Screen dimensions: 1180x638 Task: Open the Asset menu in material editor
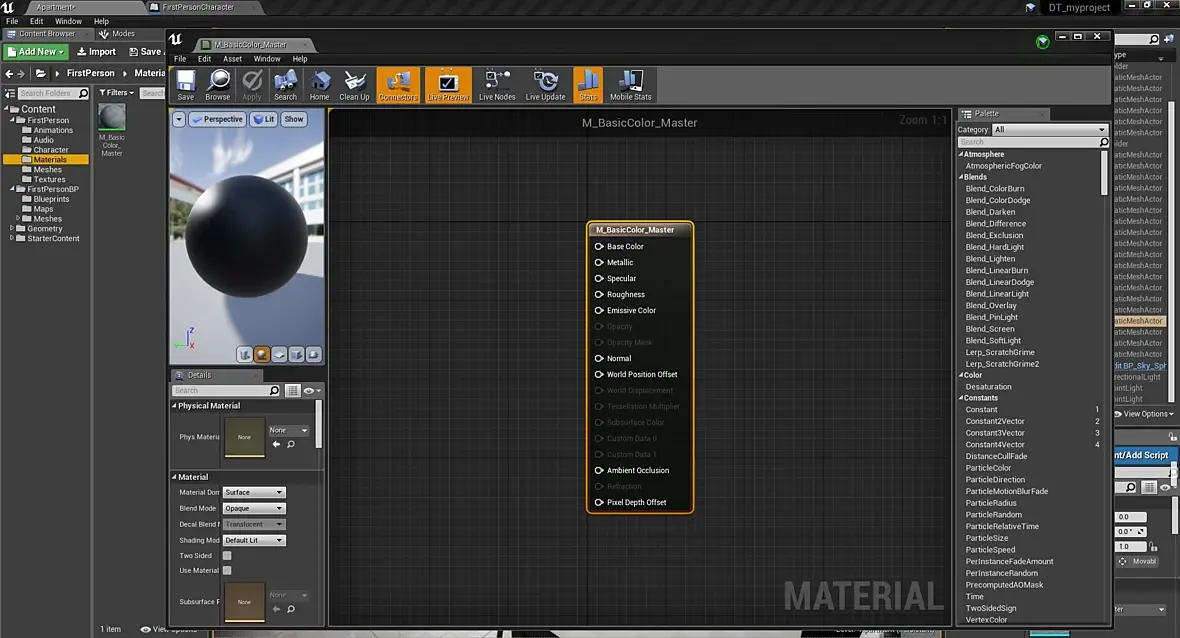coord(232,59)
